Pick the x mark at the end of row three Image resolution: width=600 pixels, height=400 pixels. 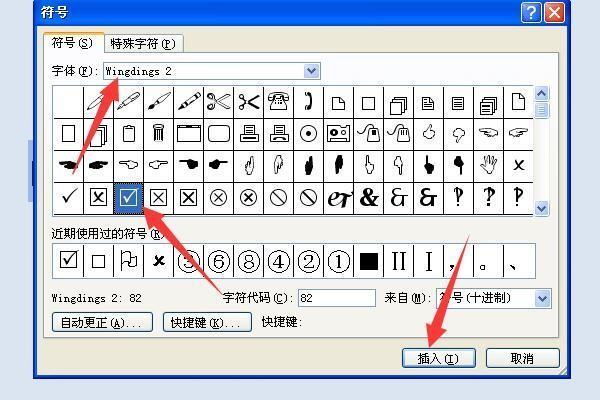518,165
